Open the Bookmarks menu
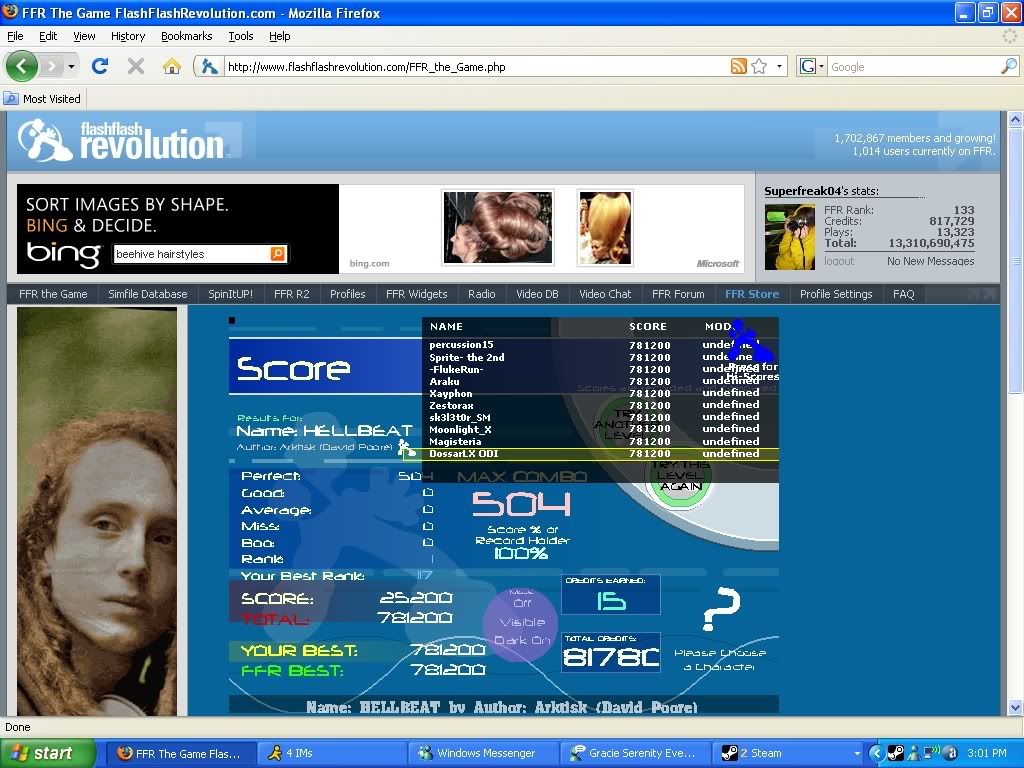This screenshot has height=768, width=1024. click(x=186, y=36)
